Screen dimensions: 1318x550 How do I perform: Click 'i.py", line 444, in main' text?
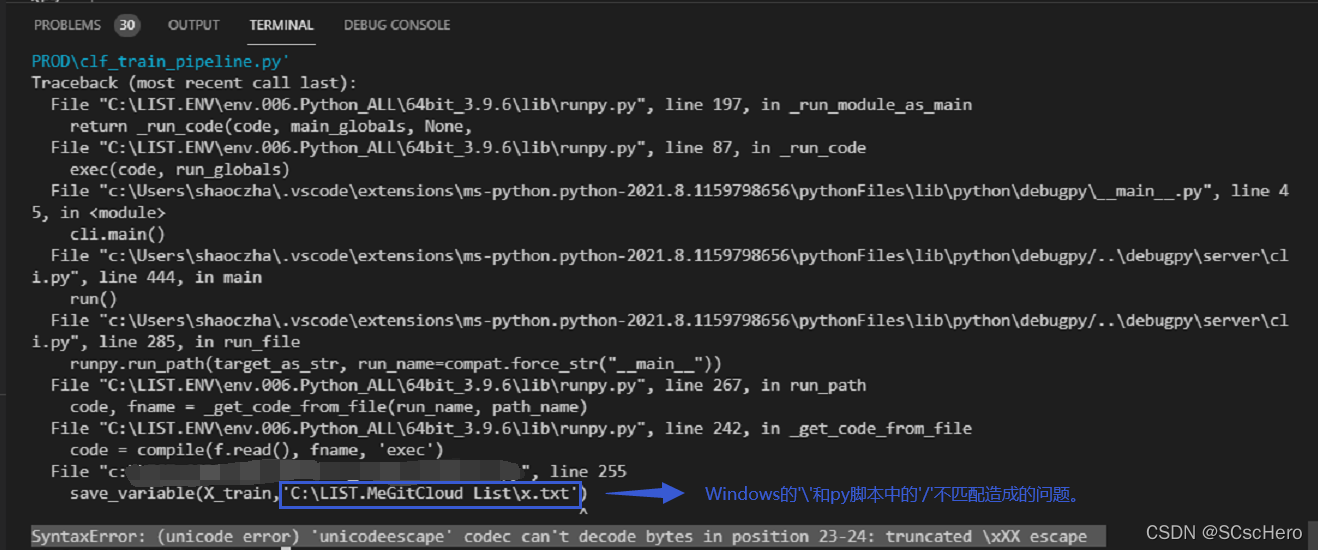147,277
